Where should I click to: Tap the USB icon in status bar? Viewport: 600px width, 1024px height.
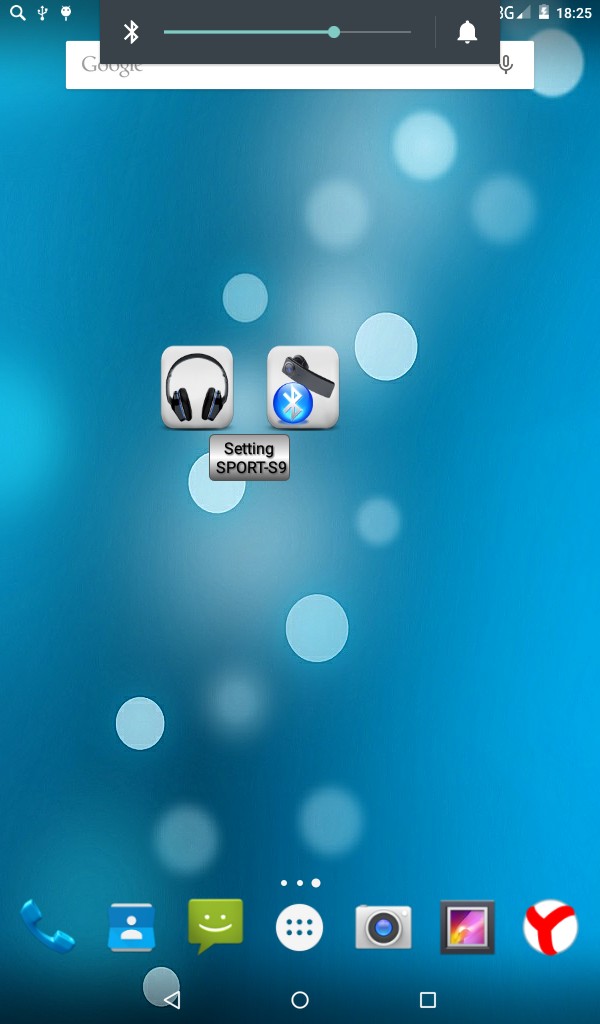coord(42,12)
